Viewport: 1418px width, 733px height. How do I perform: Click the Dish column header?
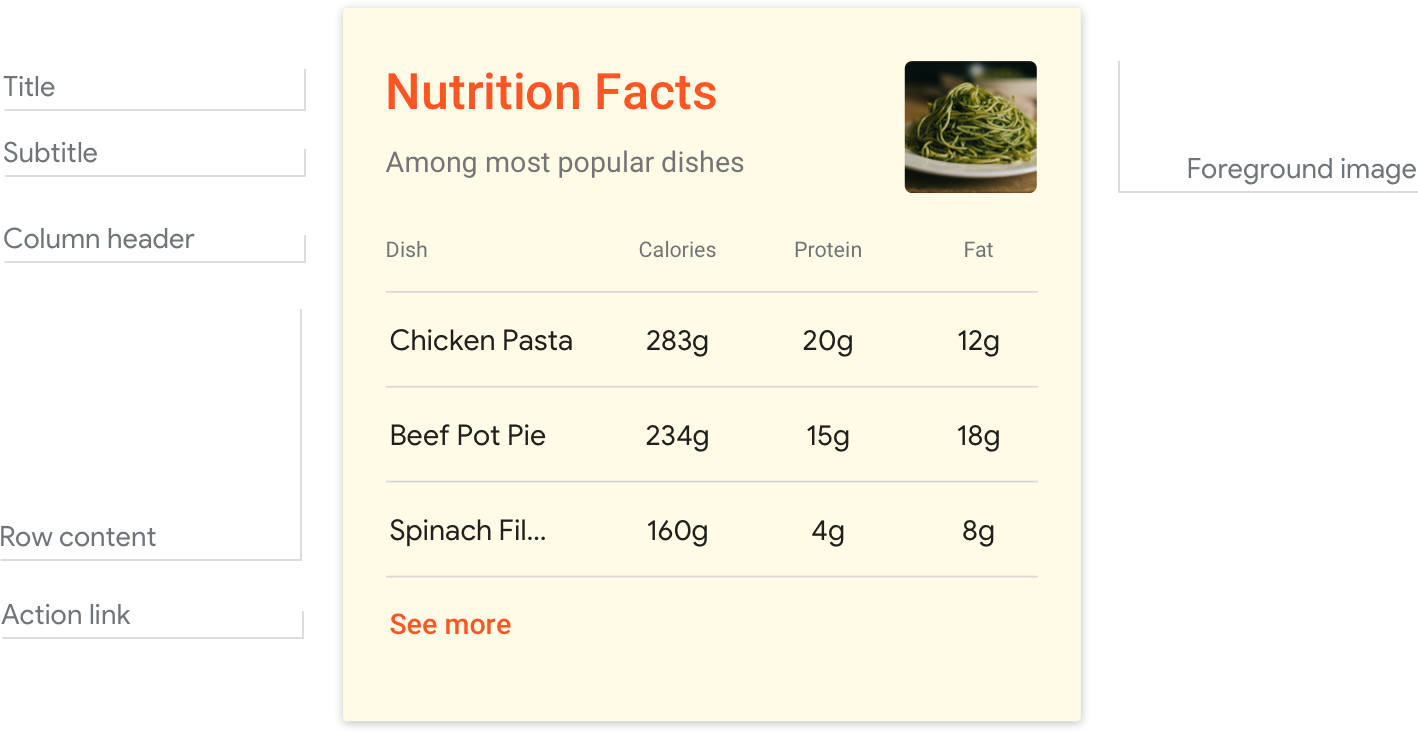(406, 250)
